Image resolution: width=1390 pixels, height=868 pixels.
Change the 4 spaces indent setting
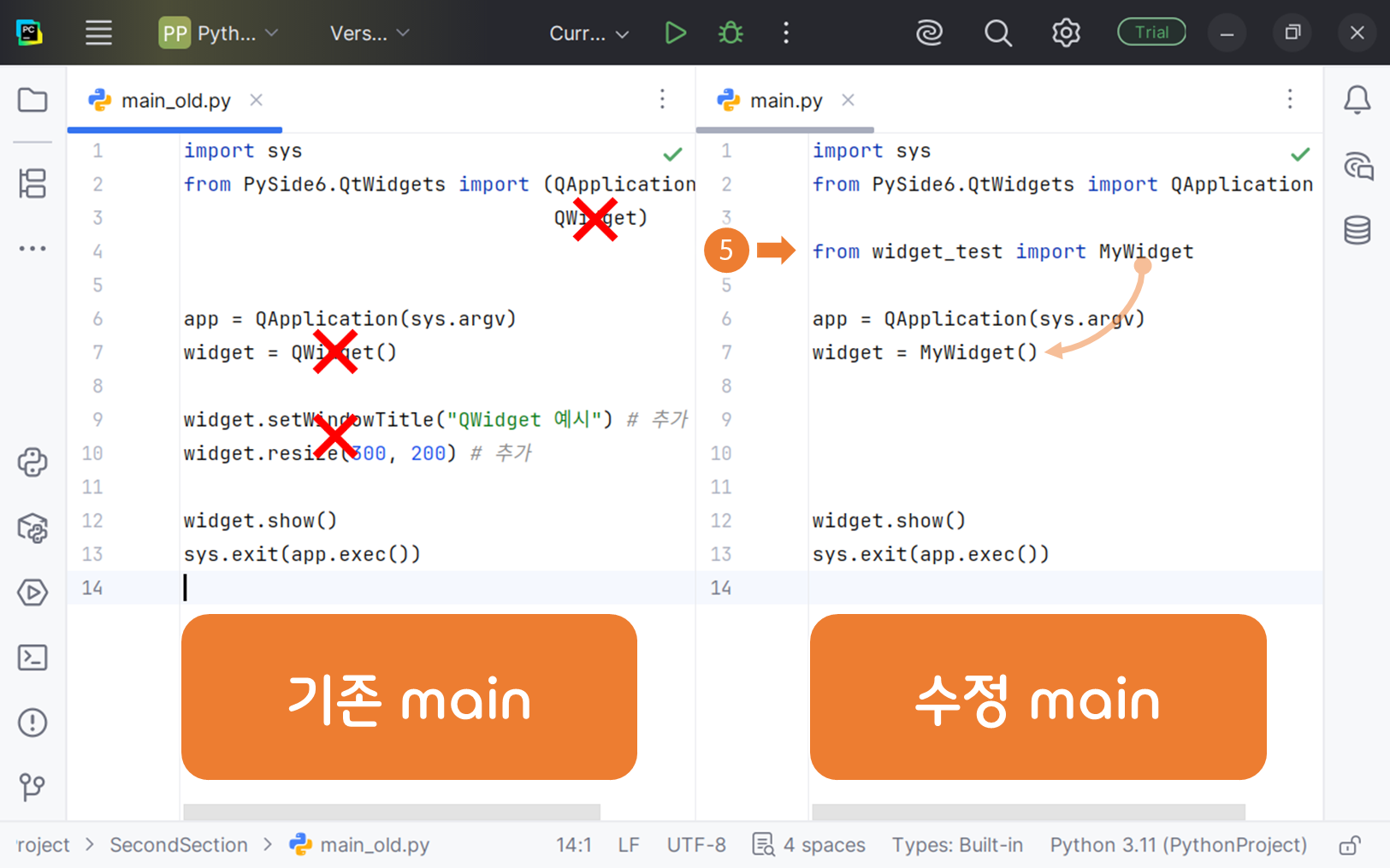tap(808, 845)
